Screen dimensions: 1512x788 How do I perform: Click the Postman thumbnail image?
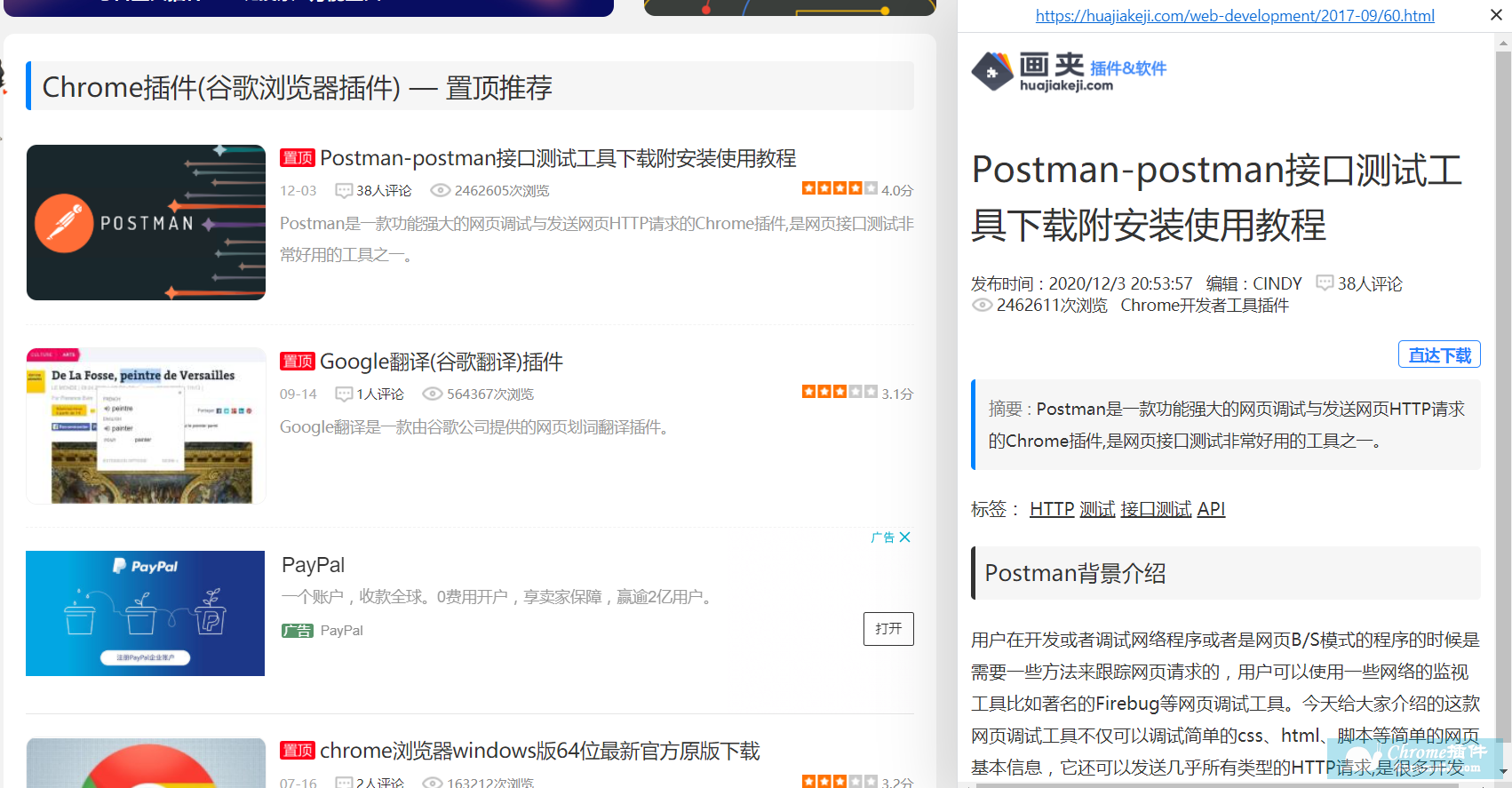146,222
